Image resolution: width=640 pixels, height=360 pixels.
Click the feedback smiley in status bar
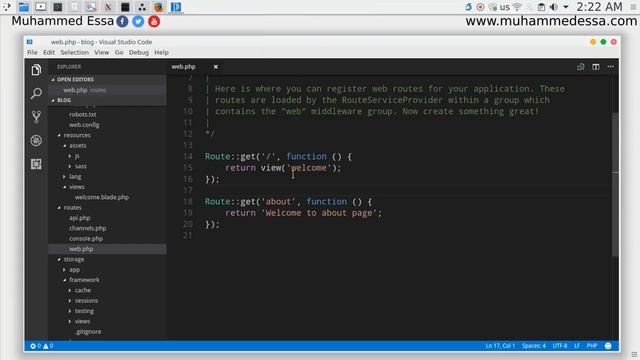tap(608, 346)
